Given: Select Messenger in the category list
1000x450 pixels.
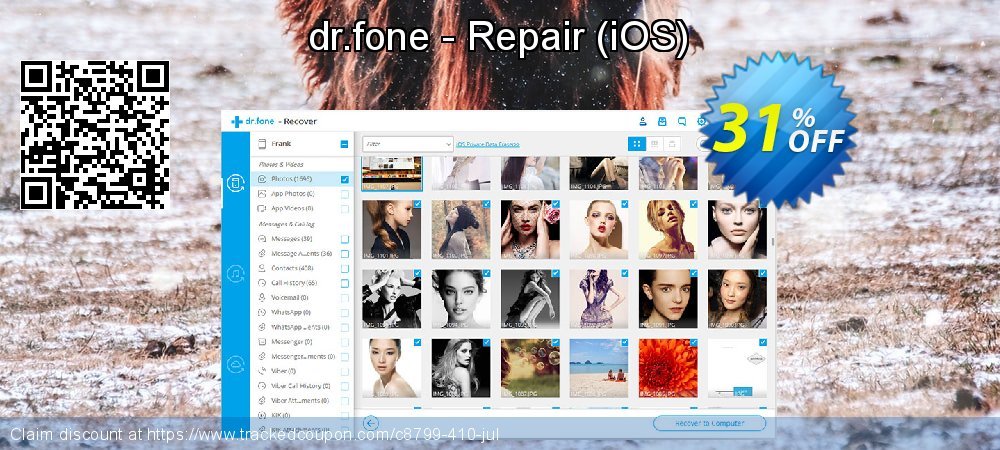Looking at the screenshot, I should 291,342.
